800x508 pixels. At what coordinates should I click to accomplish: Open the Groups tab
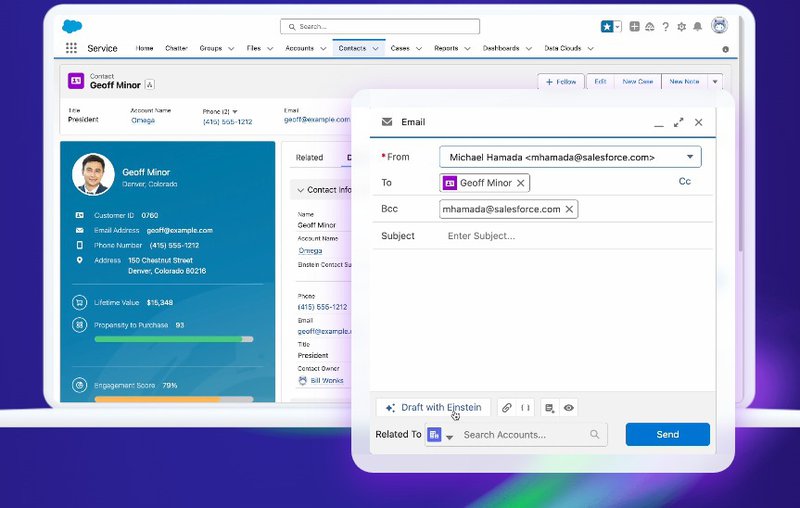click(x=211, y=48)
